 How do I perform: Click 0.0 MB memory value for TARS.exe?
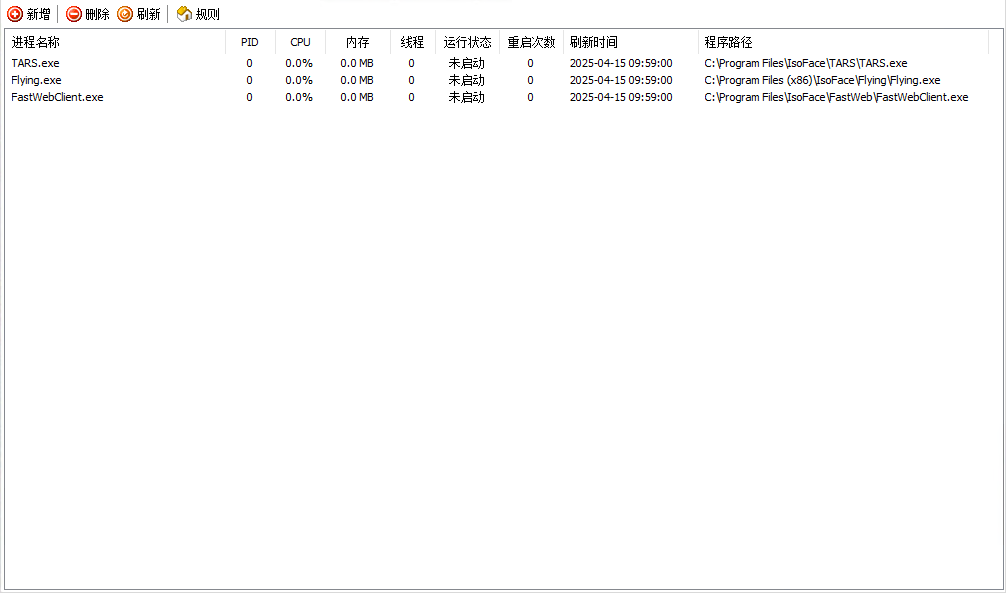click(x=357, y=64)
